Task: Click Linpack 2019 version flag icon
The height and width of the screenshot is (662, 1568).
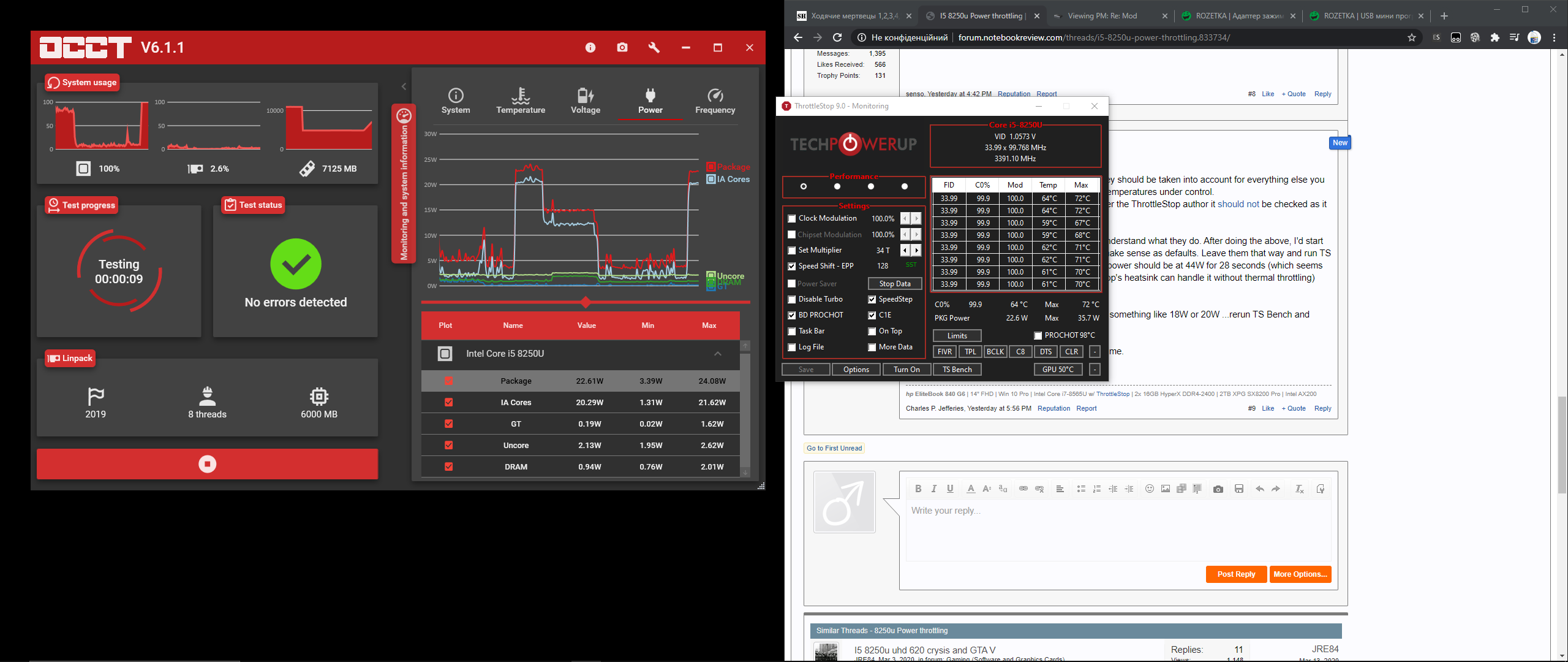Action: click(96, 397)
